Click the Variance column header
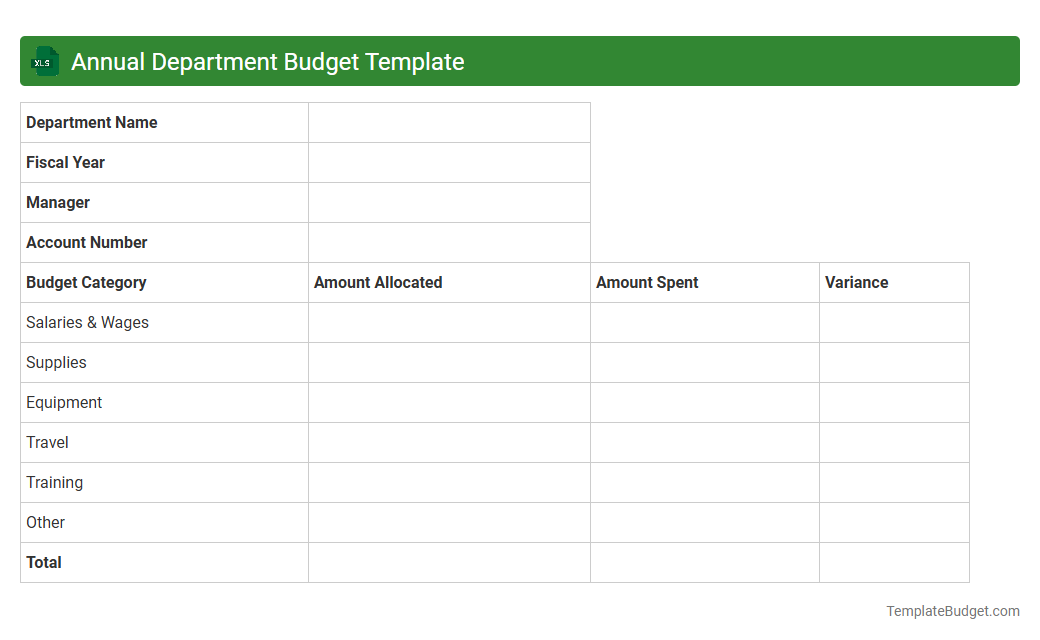Viewport: 1040px width, 640px height. pyautogui.click(x=857, y=282)
